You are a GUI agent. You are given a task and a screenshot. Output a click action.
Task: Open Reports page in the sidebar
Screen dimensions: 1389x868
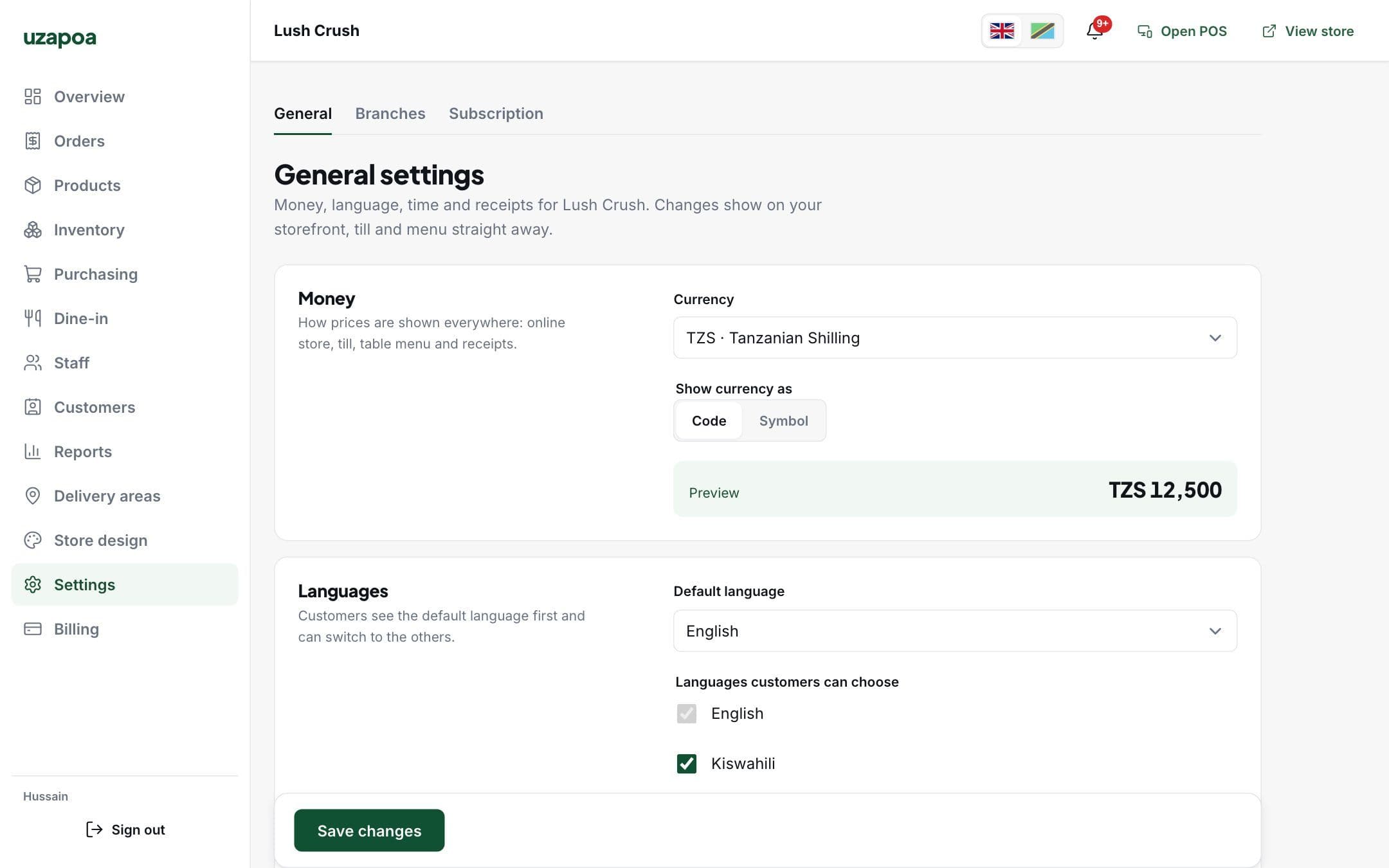(125, 451)
